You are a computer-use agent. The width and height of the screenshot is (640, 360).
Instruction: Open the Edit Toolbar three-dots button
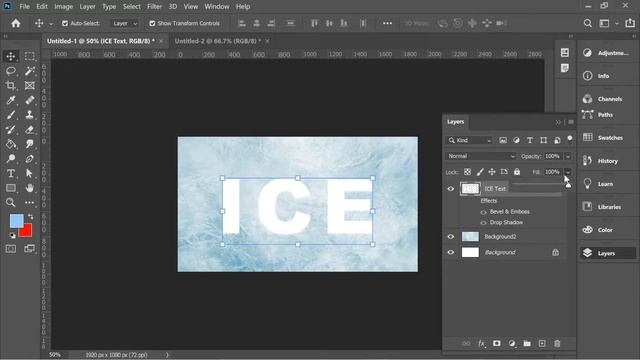coord(29,202)
